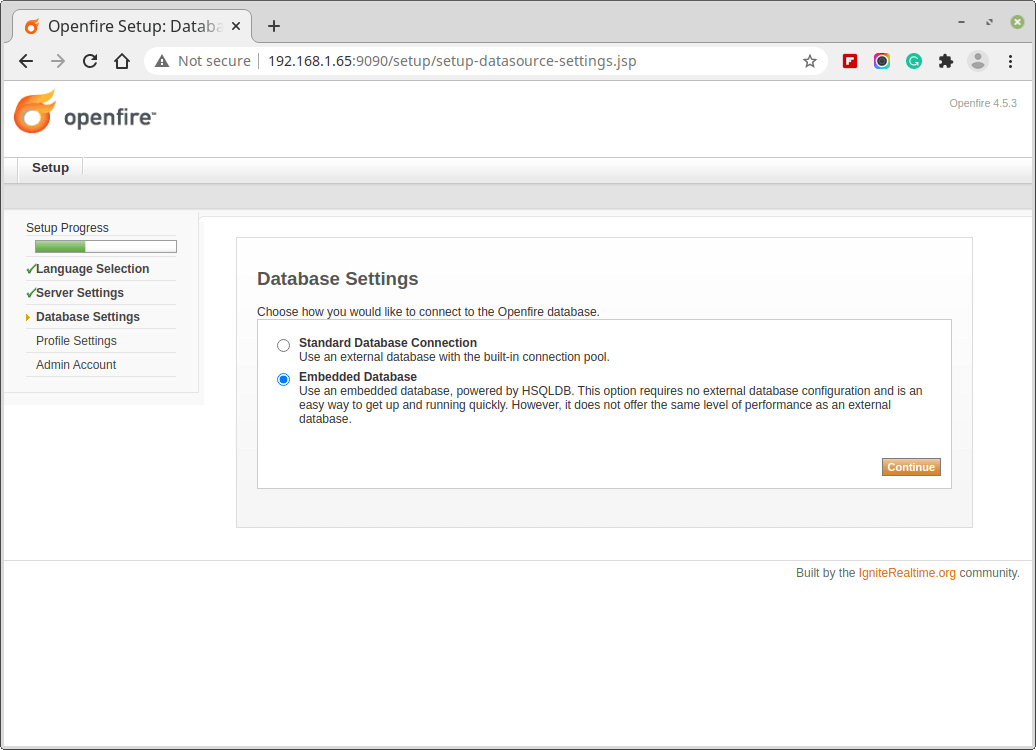This screenshot has height=750, width=1036.
Task: Open a new browser tab
Action: (273, 26)
